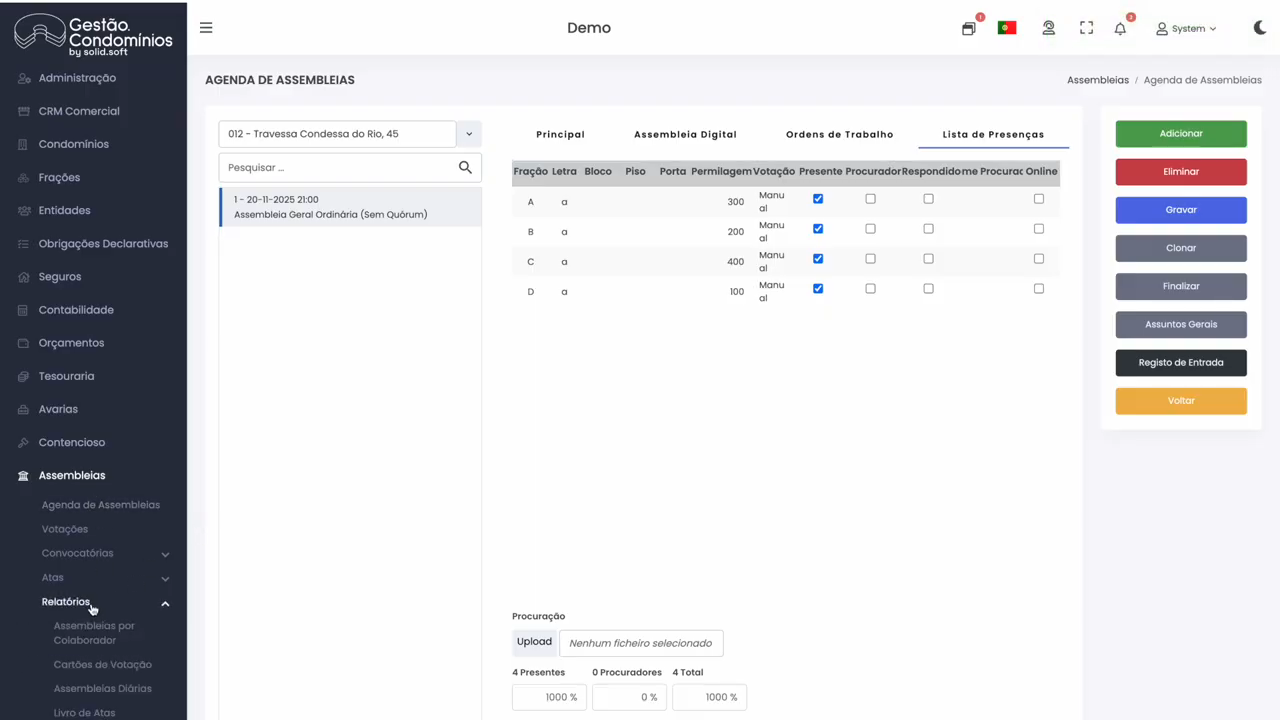Switch to the Assembleia Digital tab
This screenshot has height=720, width=1280.
pyautogui.click(x=685, y=134)
